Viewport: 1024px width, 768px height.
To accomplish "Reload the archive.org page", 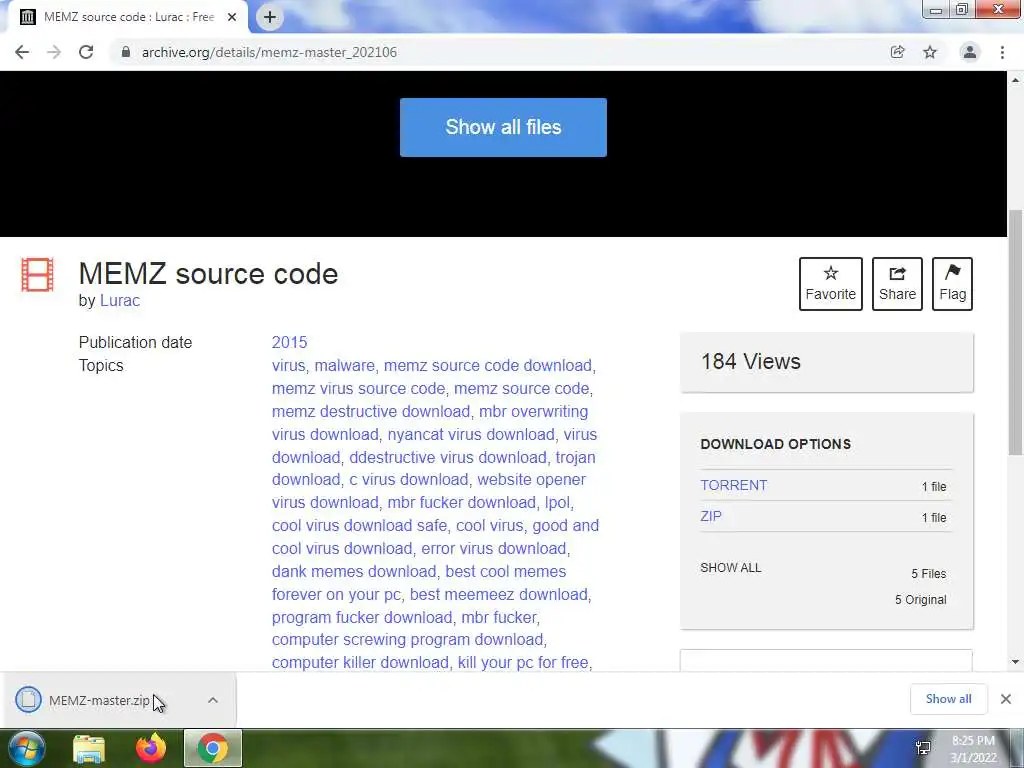I will 86,52.
